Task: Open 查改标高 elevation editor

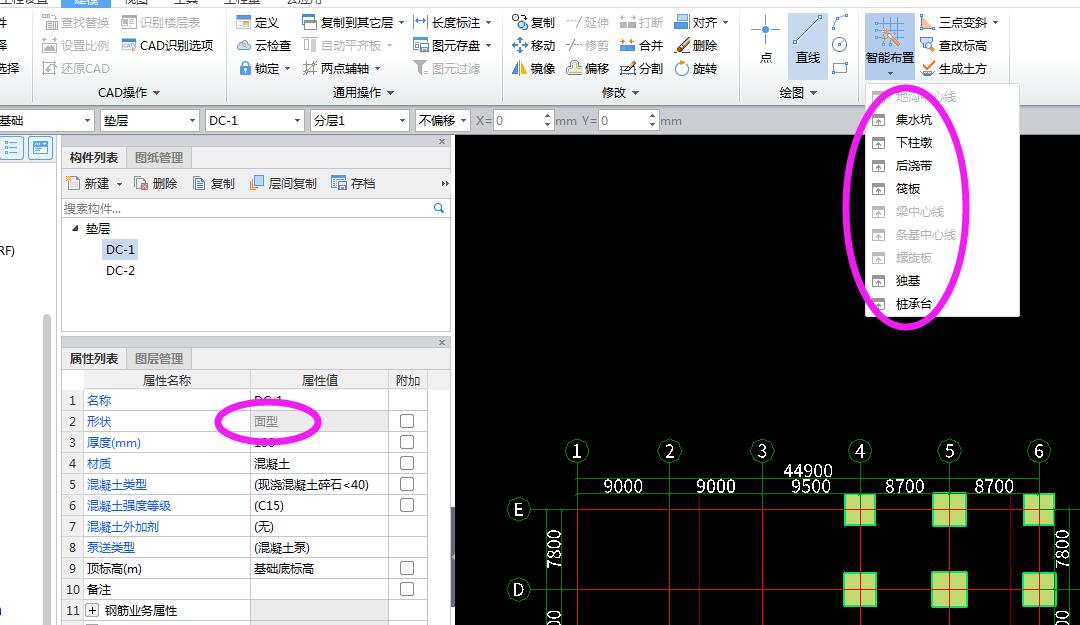Action: pyautogui.click(x=954, y=45)
